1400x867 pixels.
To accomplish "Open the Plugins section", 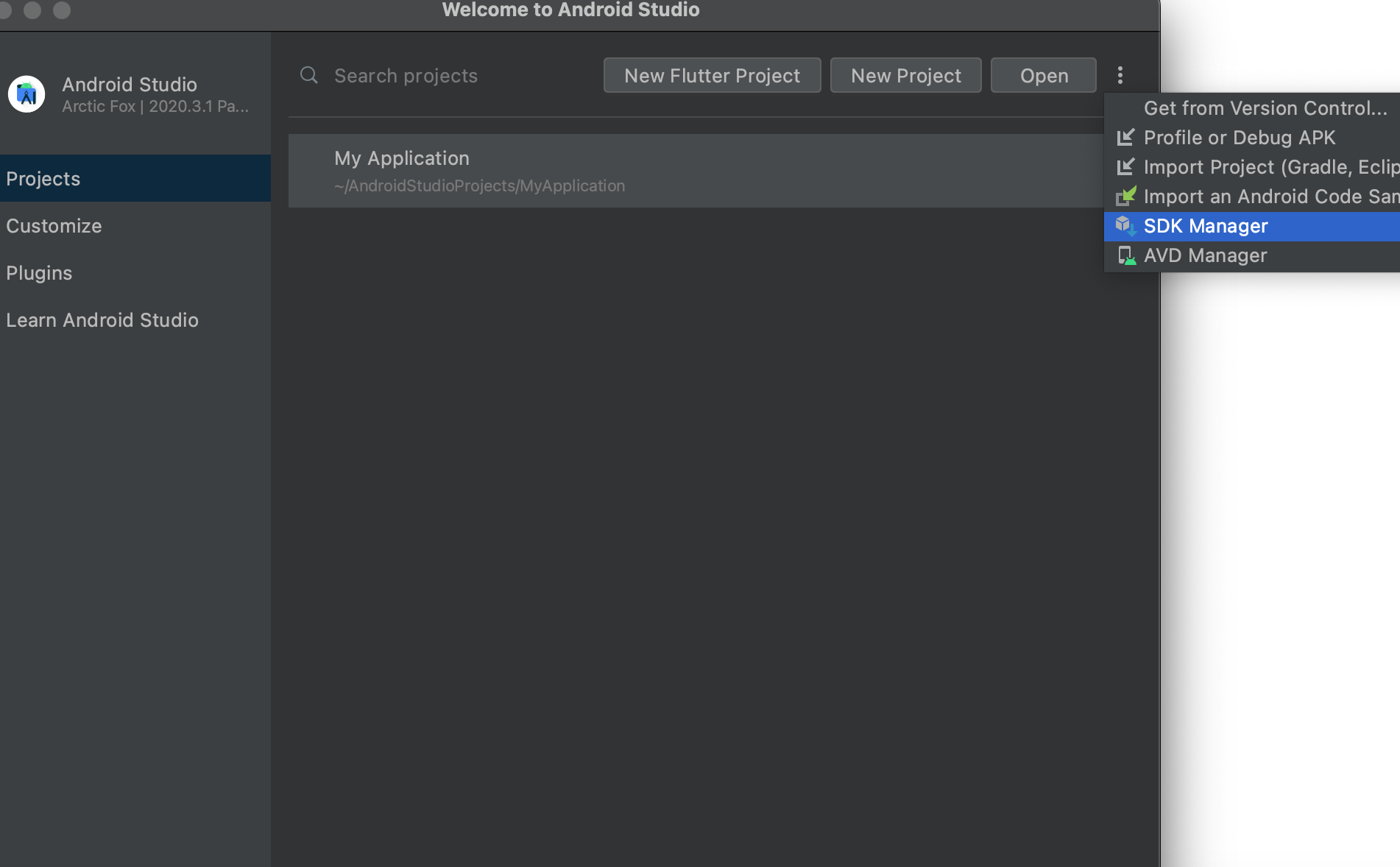I will click(135, 272).
